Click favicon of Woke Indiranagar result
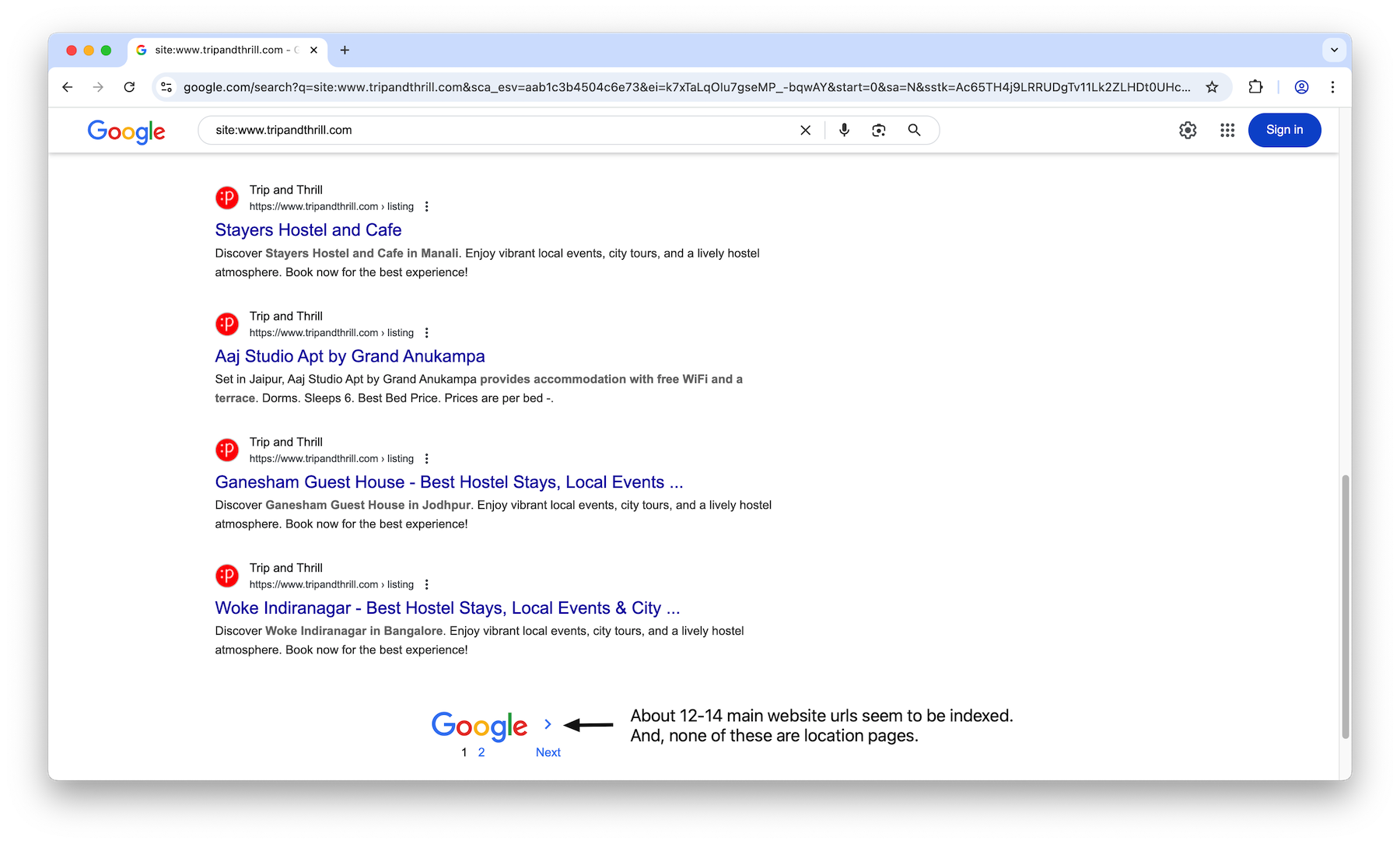The image size is (1400, 844). [227, 576]
